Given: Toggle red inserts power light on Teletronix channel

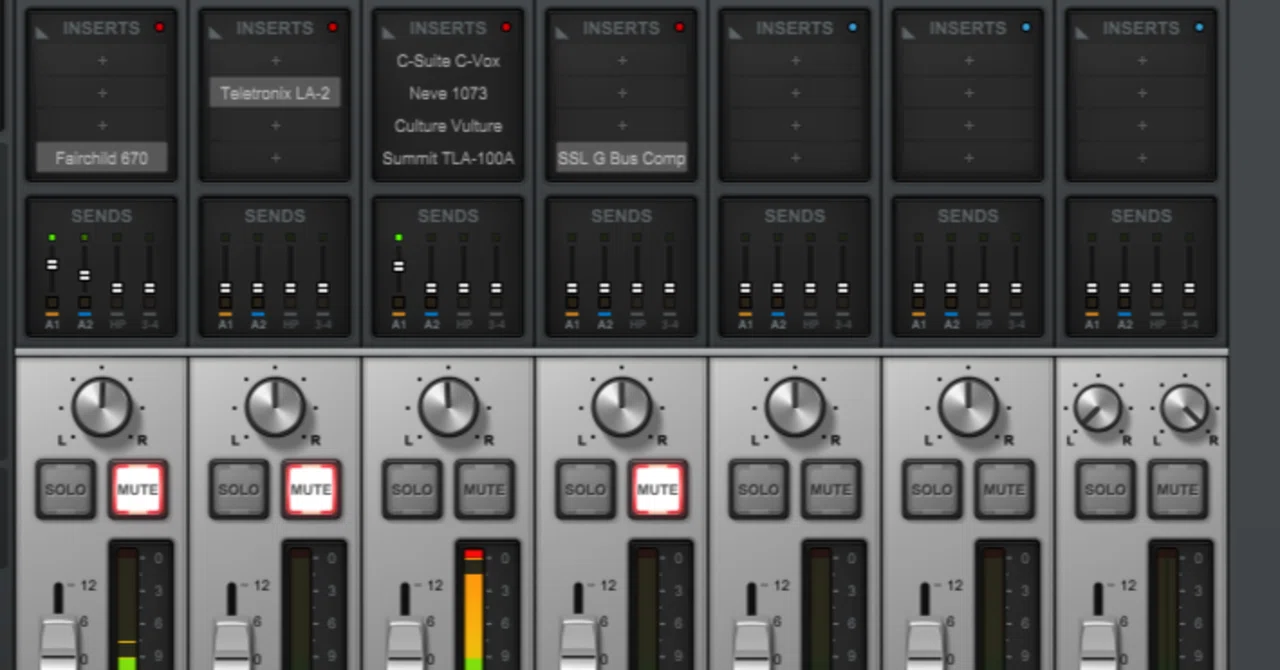Looking at the screenshot, I should click(333, 27).
